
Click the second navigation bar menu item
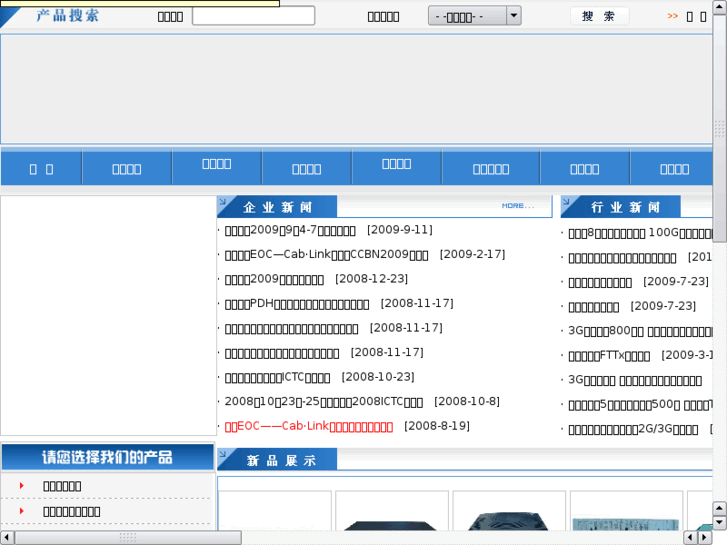point(127,169)
